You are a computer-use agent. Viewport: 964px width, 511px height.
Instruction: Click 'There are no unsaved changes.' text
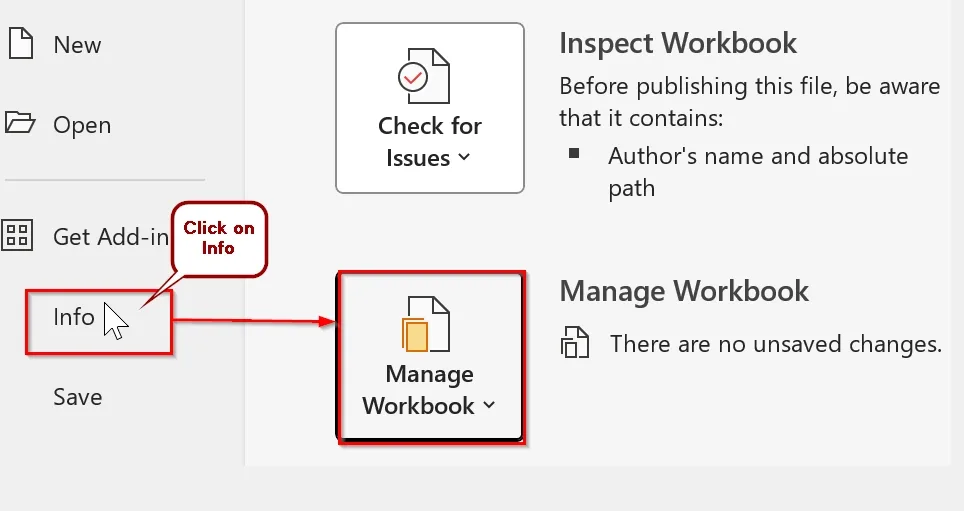click(x=776, y=344)
